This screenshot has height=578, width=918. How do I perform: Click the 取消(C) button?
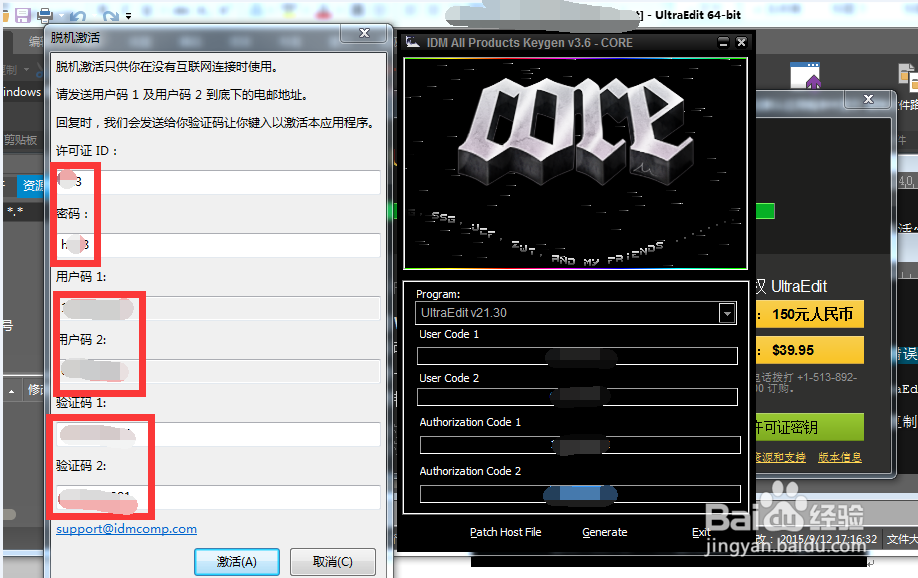coord(333,562)
